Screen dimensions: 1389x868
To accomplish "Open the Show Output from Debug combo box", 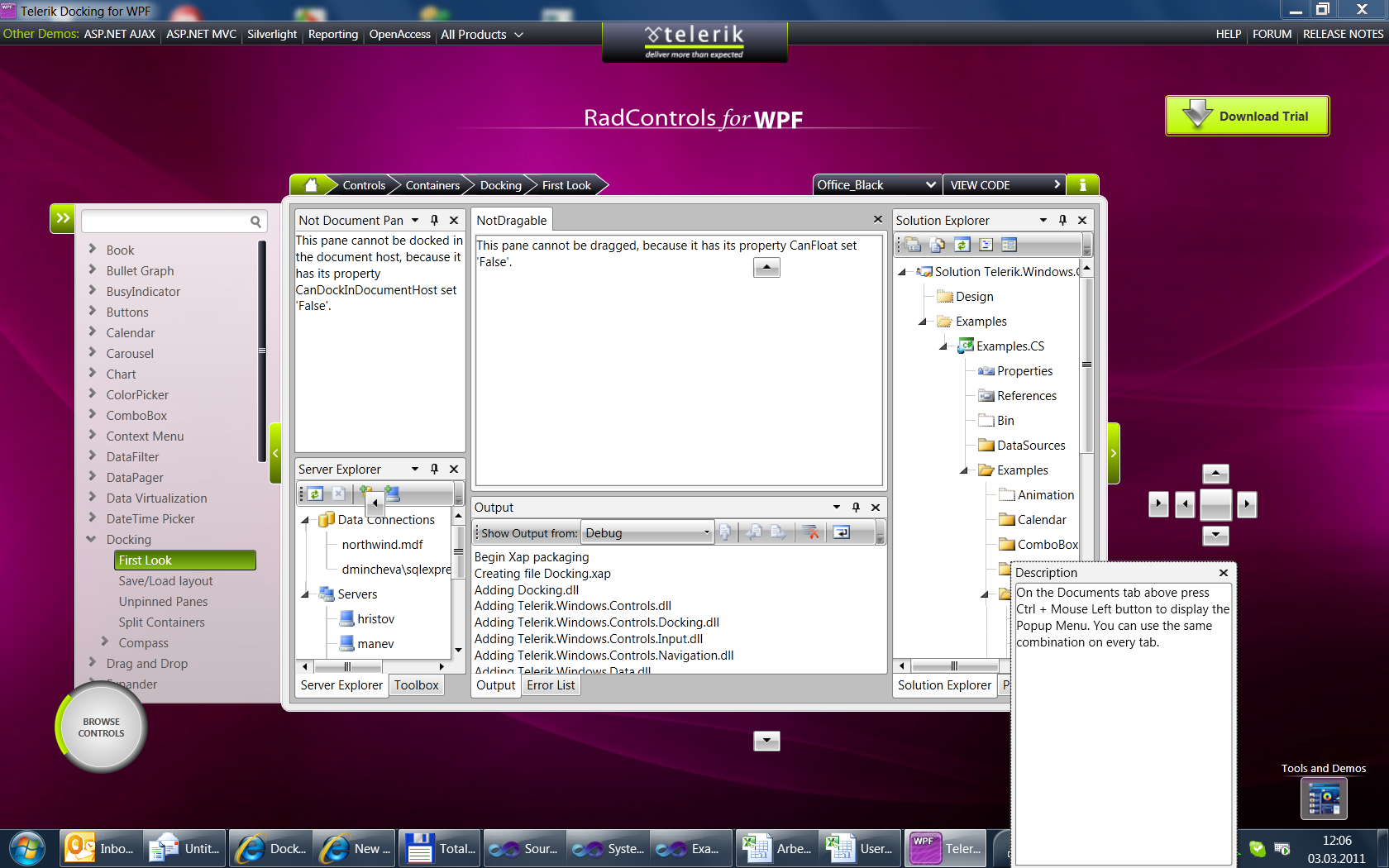I will [x=647, y=532].
